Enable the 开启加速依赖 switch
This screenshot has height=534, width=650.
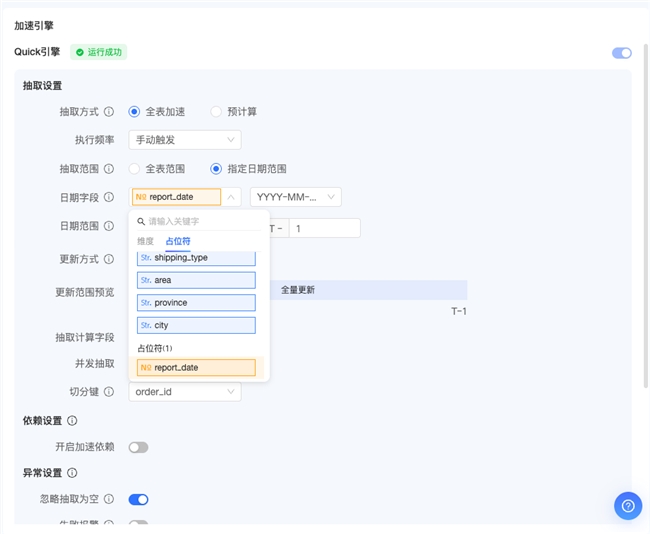click(x=138, y=447)
